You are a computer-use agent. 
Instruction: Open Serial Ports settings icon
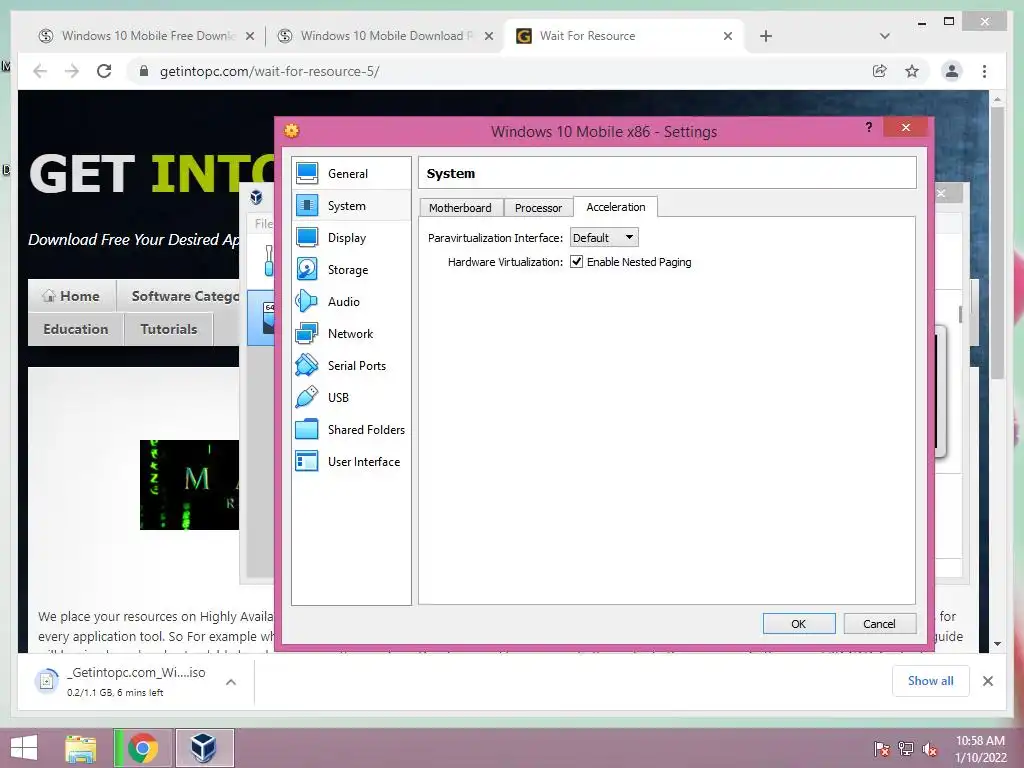point(307,366)
